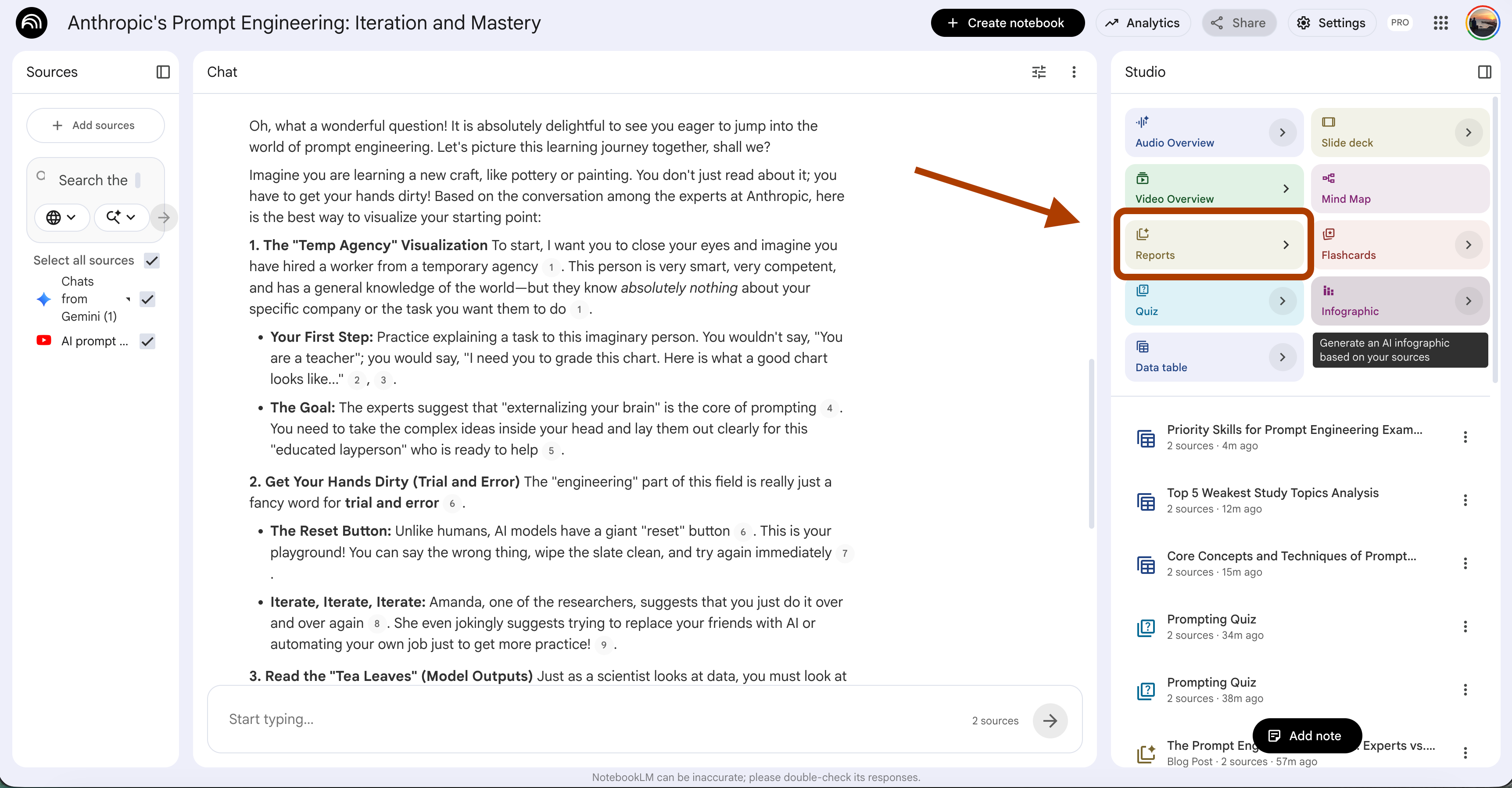Open chat three-dot options menu

1074,72
